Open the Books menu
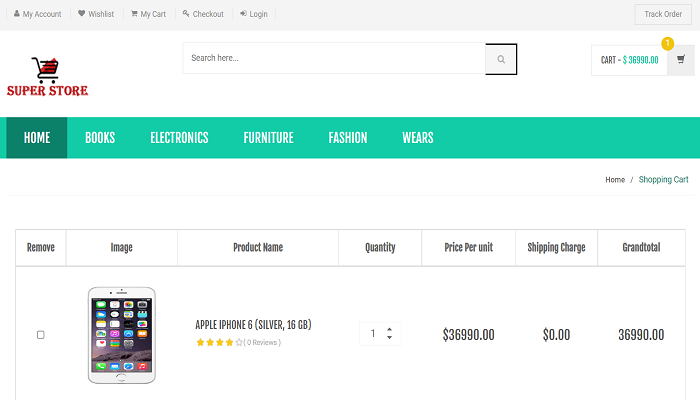This screenshot has height=400, width=700. tap(100, 138)
